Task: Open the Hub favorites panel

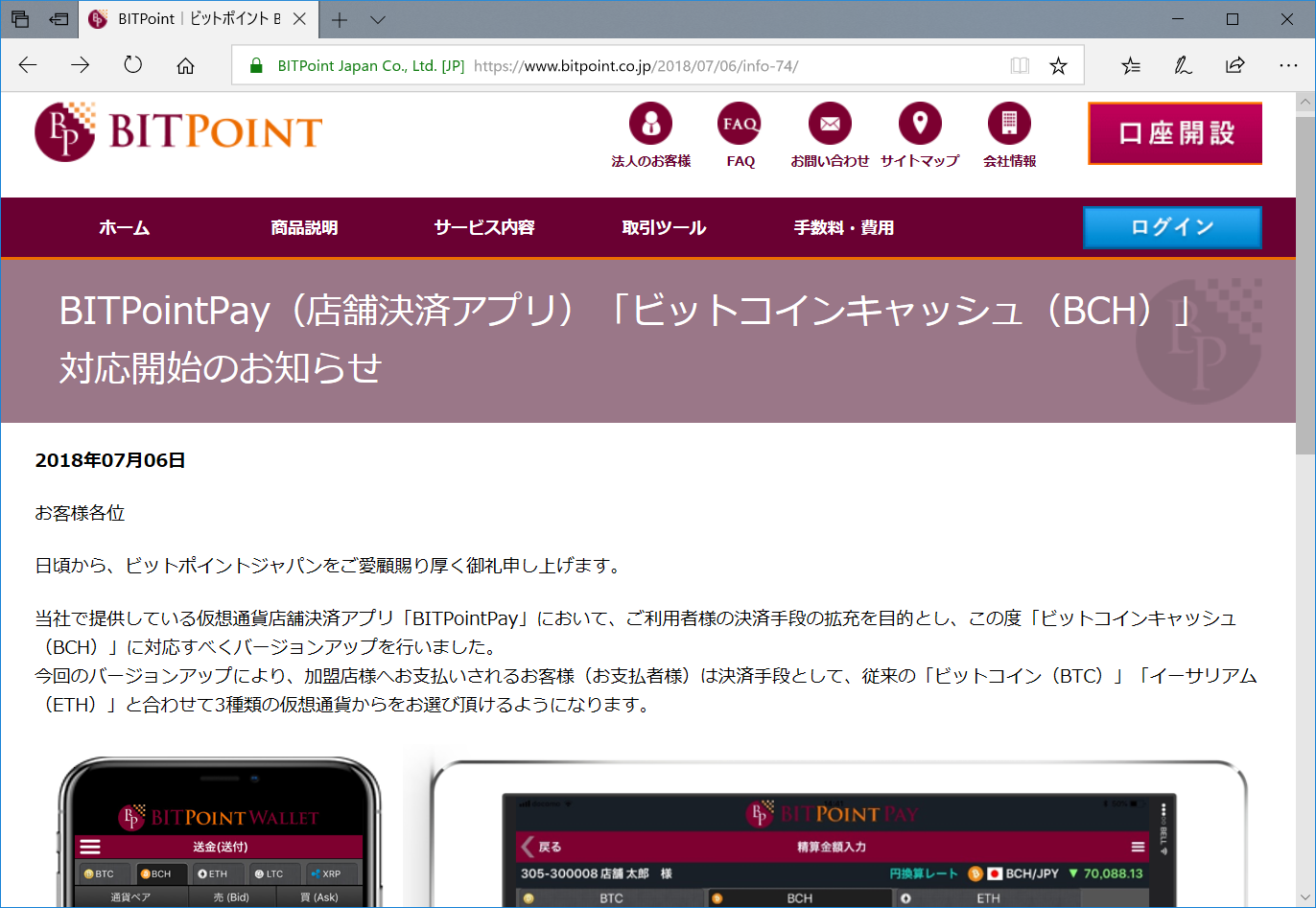Action: coord(1130,64)
